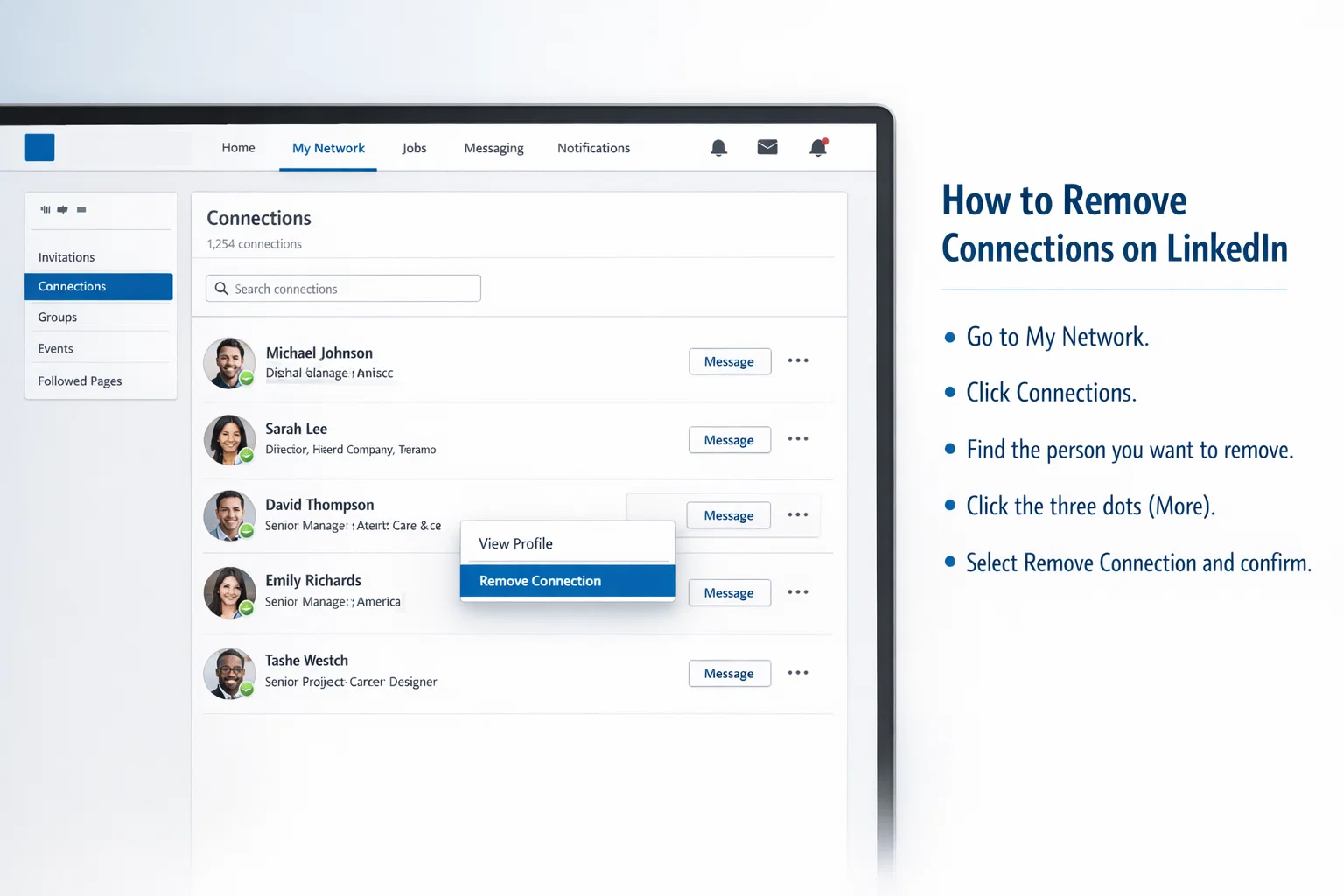The width and height of the screenshot is (1344, 896).
Task: Open Tashe Westch's profile photo
Action: click(x=229, y=673)
